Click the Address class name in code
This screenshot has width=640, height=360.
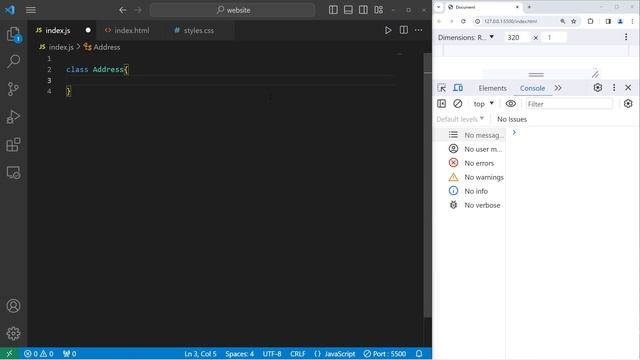click(x=108, y=69)
